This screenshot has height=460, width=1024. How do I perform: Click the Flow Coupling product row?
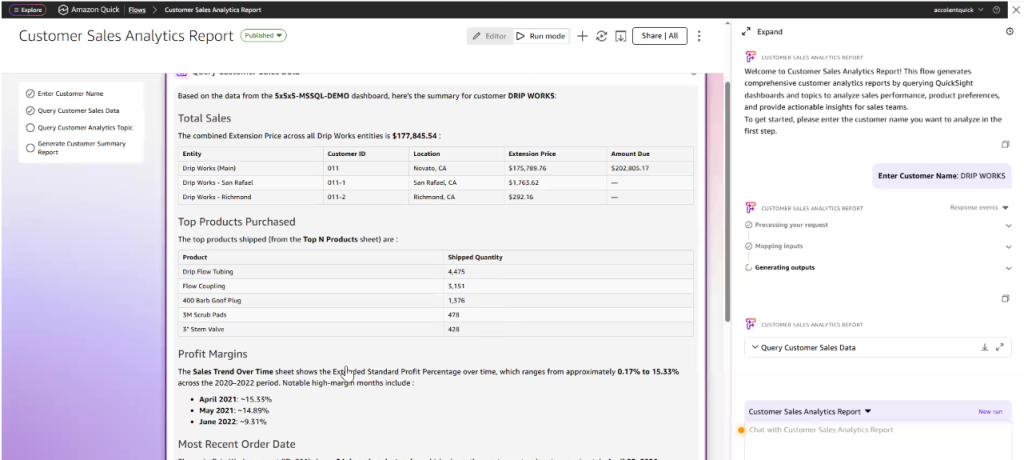tap(436, 286)
